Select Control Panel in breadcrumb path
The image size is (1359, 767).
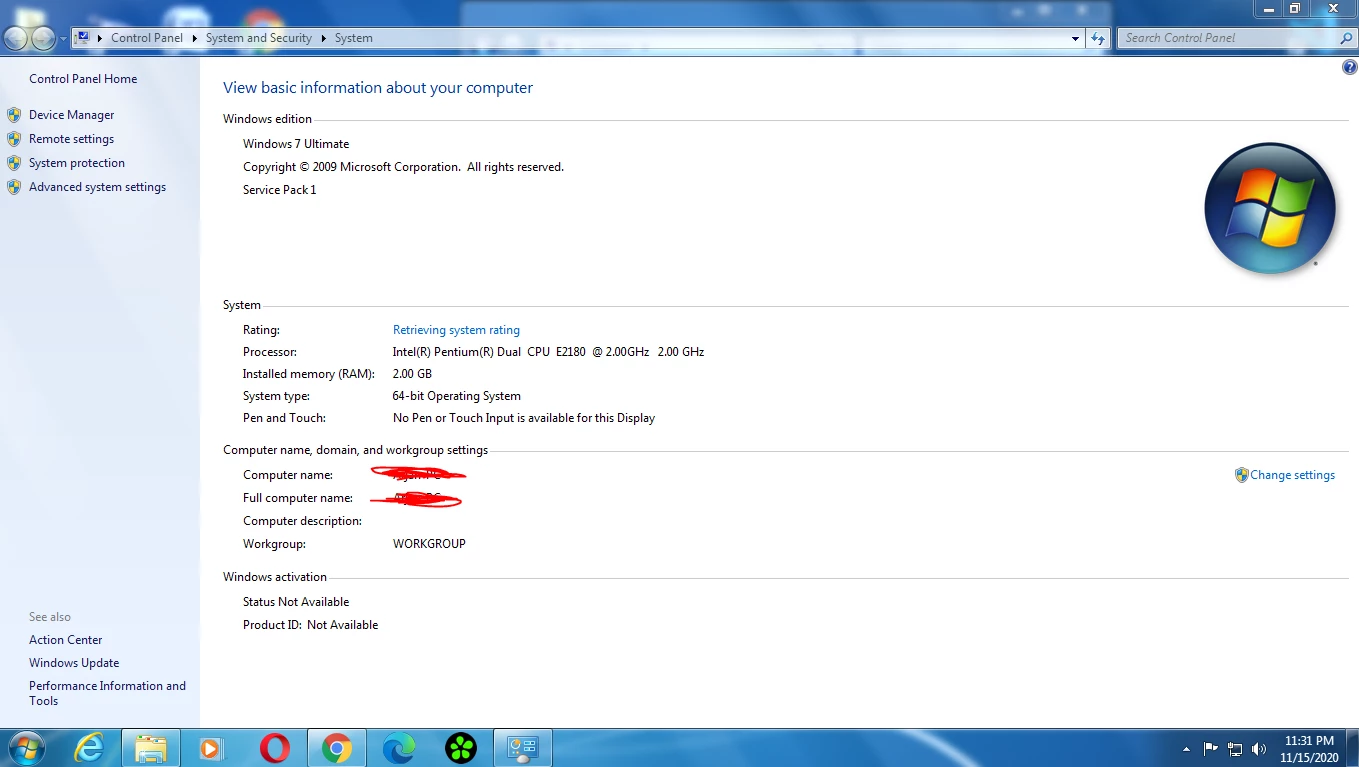click(147, 38)
